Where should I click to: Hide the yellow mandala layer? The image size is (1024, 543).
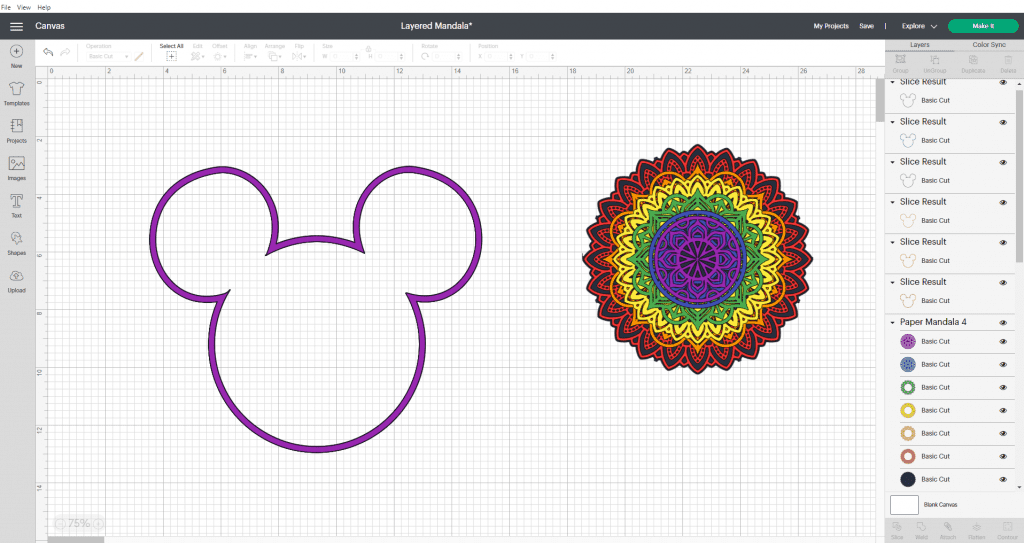pyautogui.click(x=1003, y=410)
